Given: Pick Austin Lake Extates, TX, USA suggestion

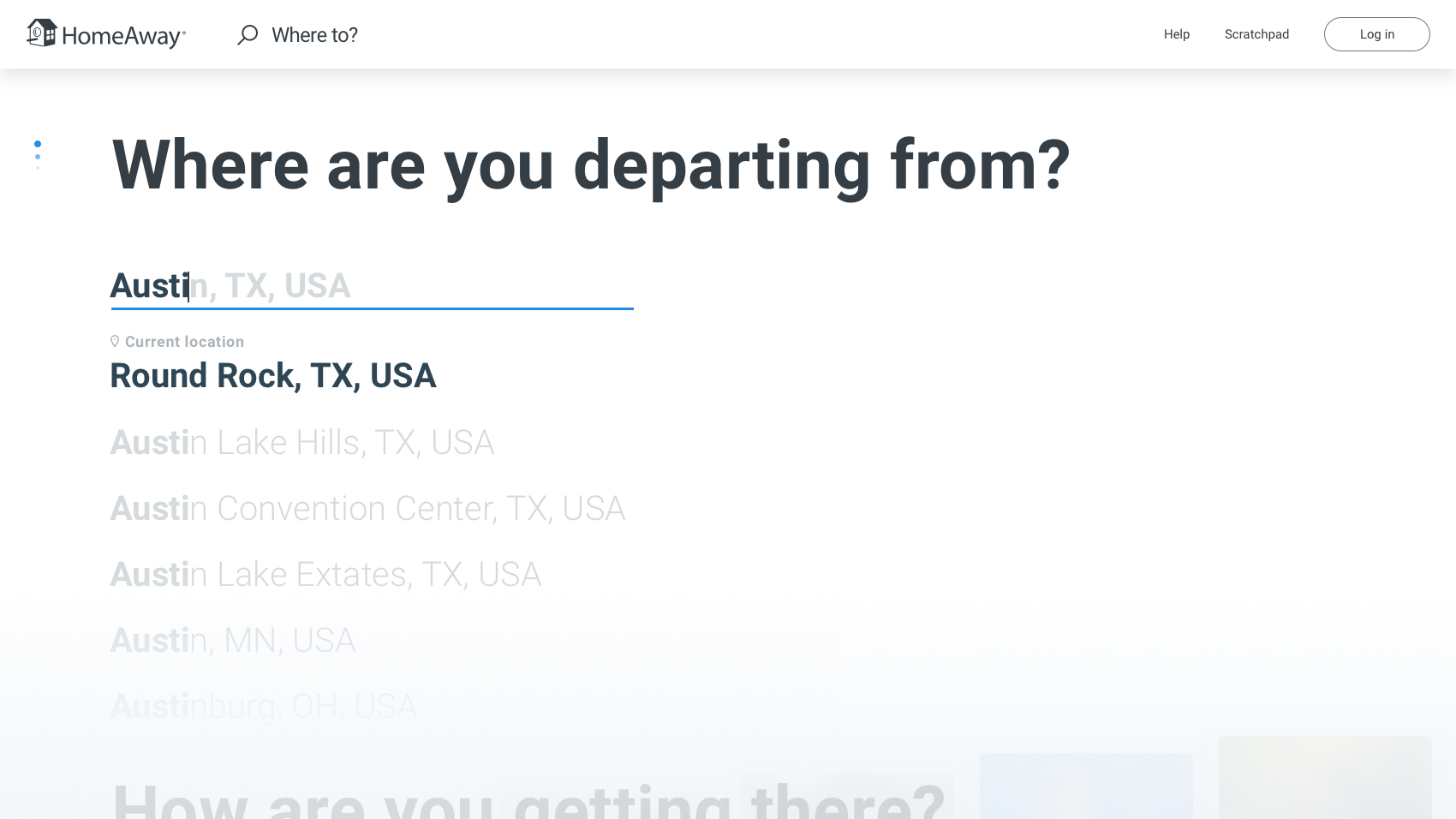Looking at the screenshot, I should [x=325, y=575].
